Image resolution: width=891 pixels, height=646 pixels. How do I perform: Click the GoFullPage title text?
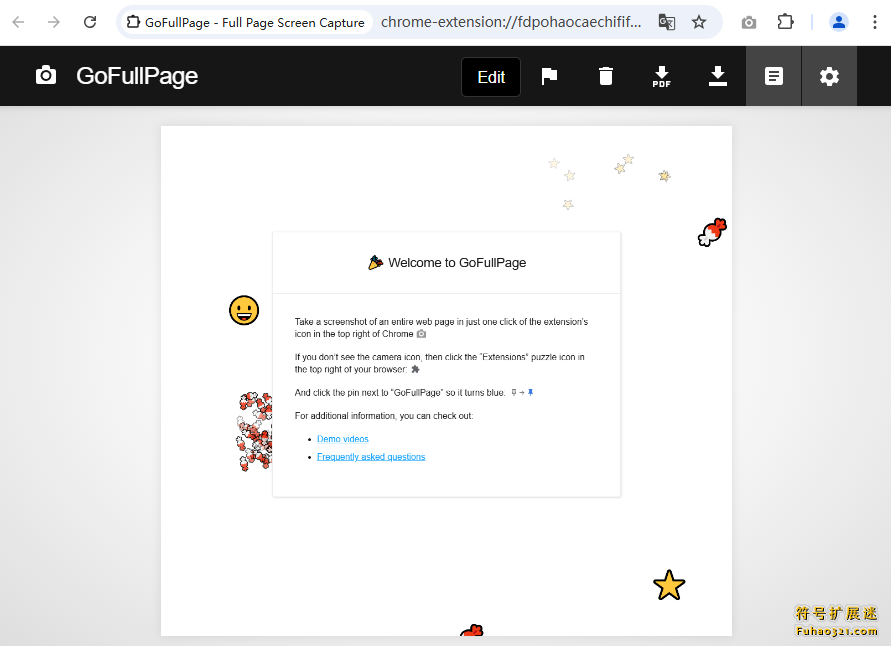tap(137, 76)
